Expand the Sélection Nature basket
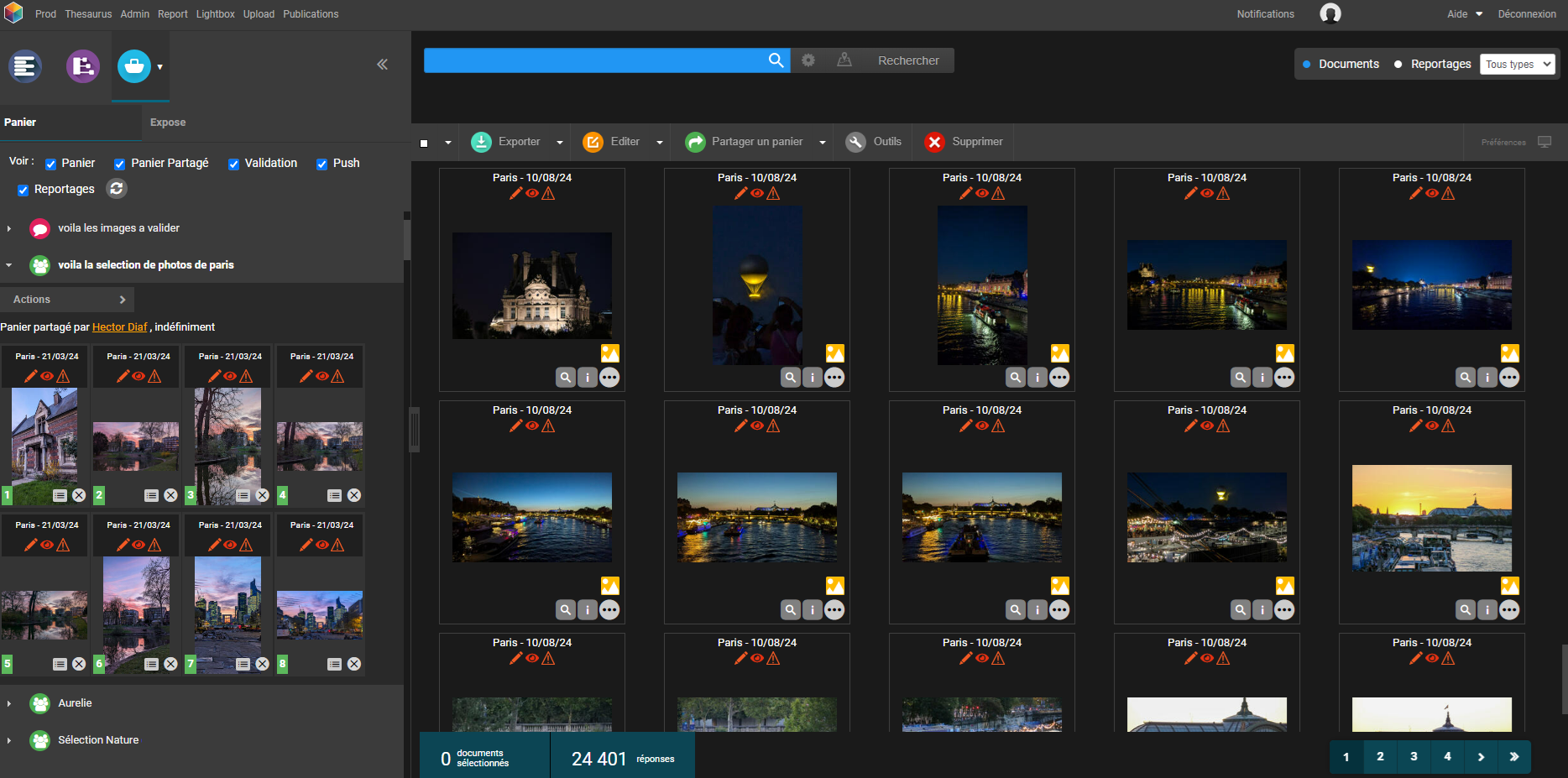The height and width of the screenshot is (778, 1568). pos(9,740)
